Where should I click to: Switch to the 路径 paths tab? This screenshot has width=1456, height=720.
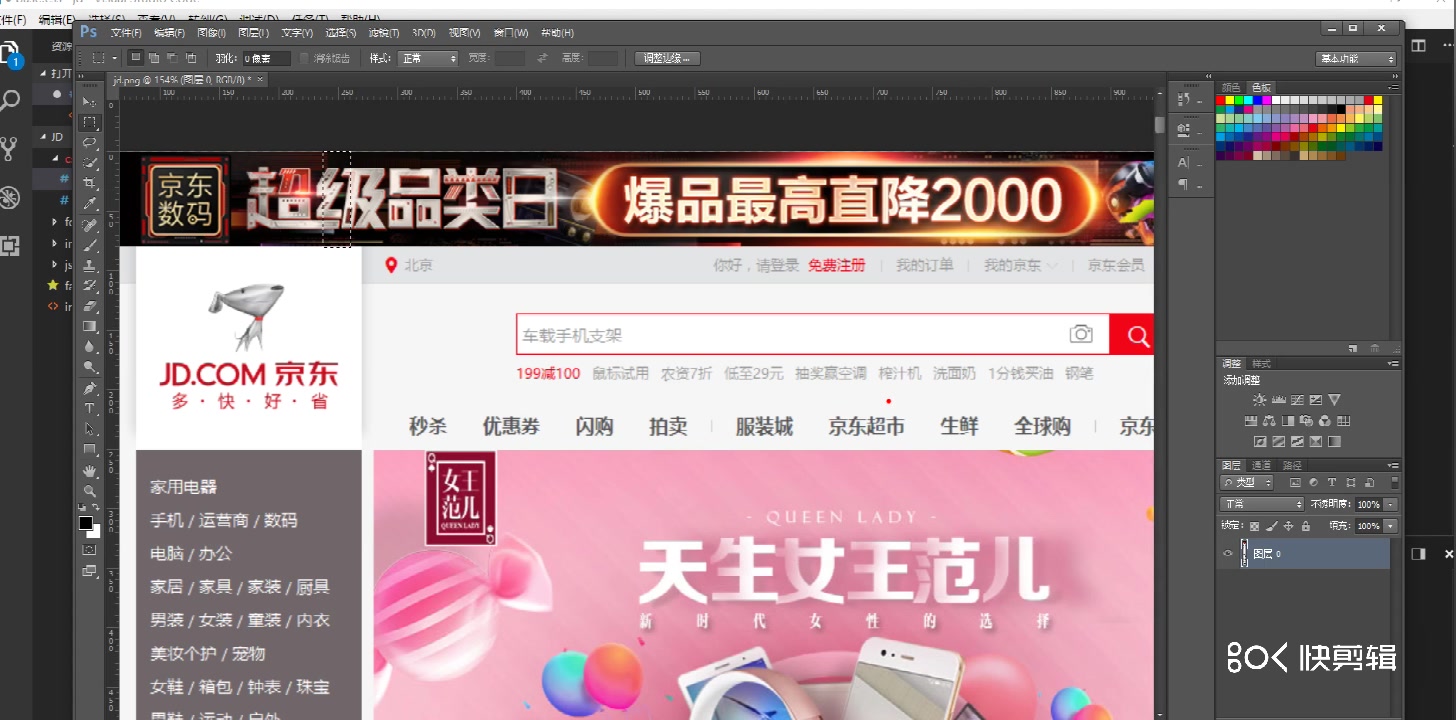click(x=1292, y=465)
